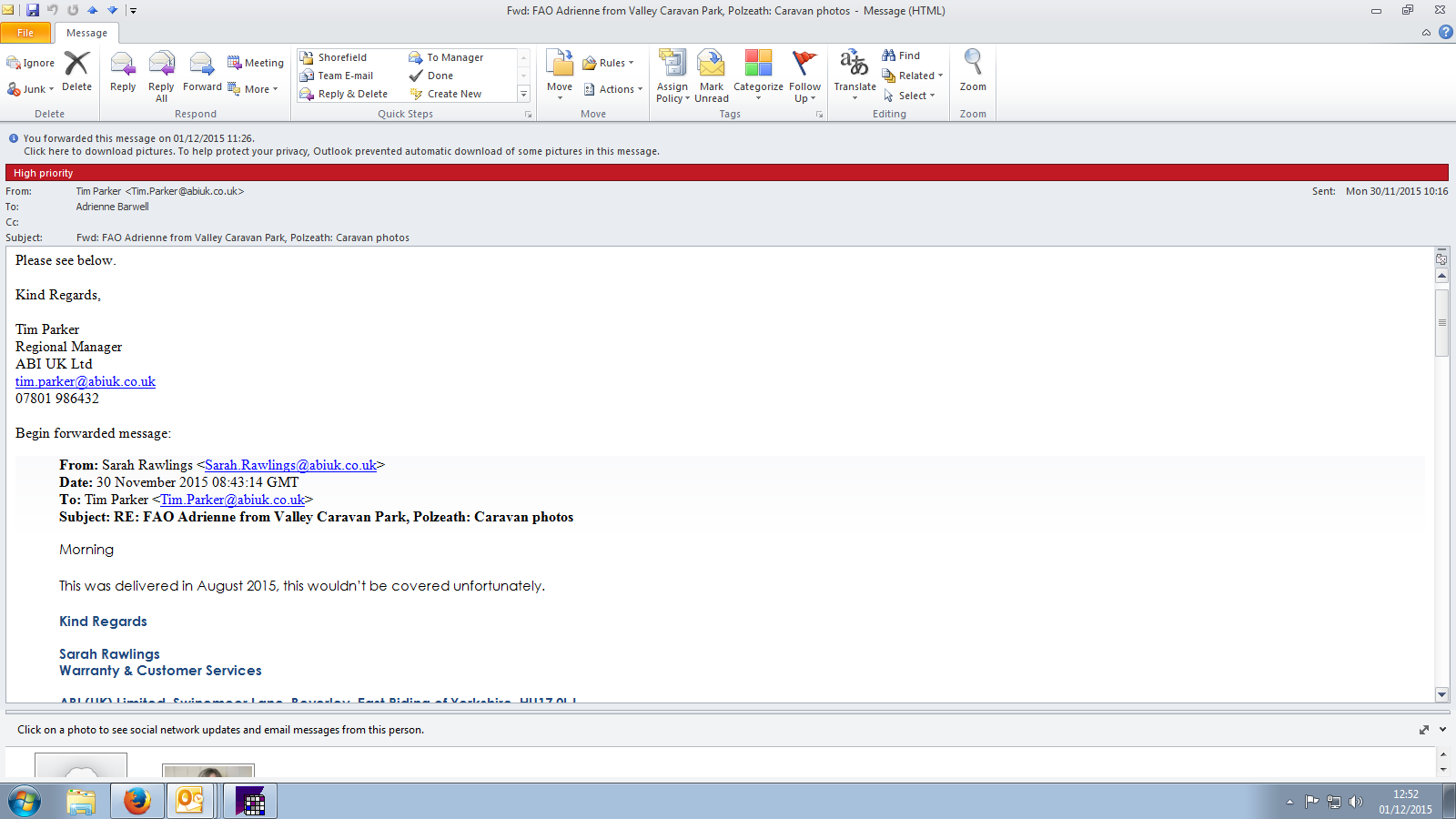Open the Actions dropdown
This screenshot has width=1456, height=819.
613,89
